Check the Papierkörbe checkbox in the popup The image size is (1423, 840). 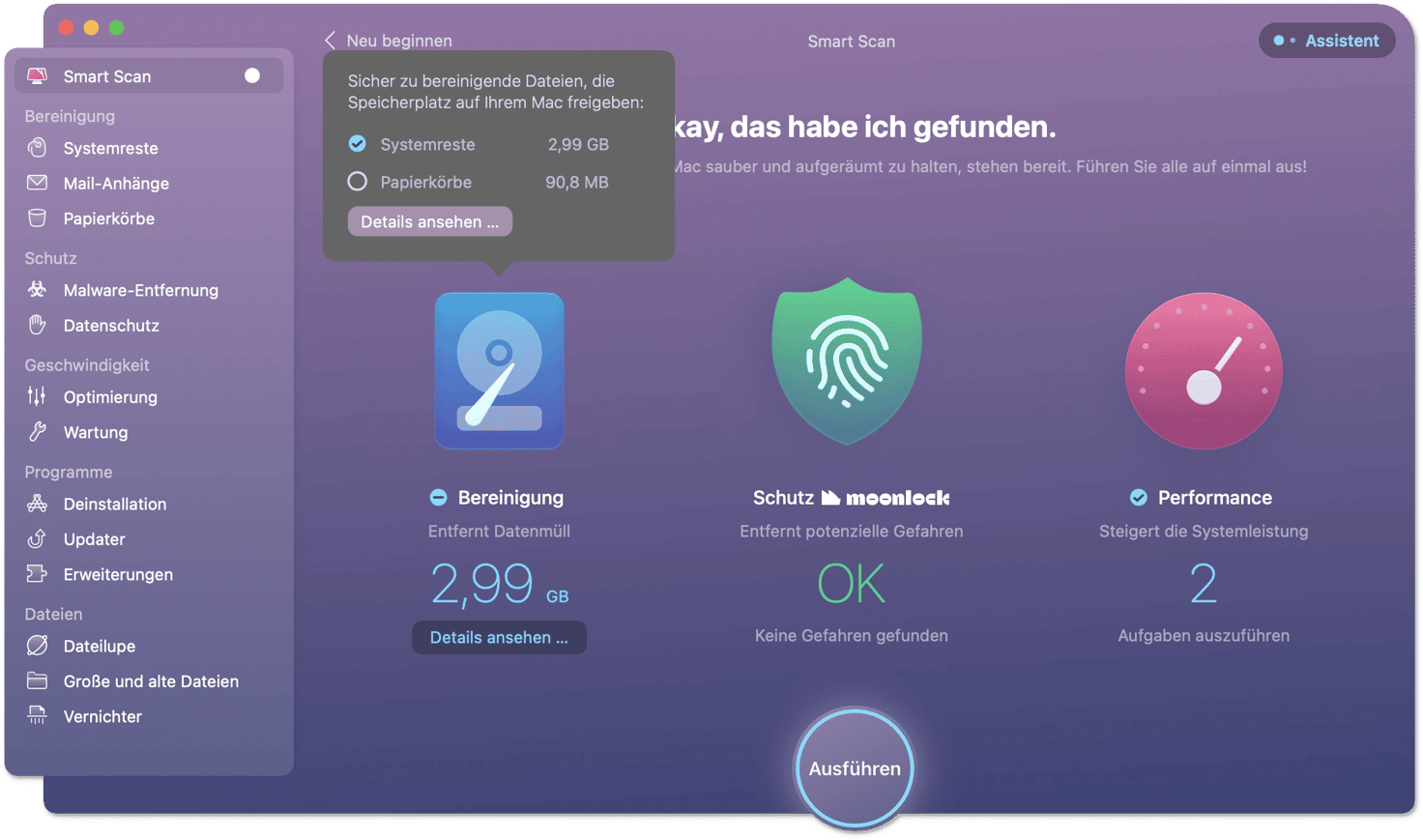358,182
